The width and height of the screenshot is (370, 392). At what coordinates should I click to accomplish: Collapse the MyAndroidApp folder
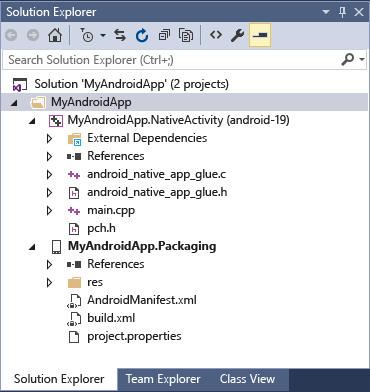click(14, 103)
